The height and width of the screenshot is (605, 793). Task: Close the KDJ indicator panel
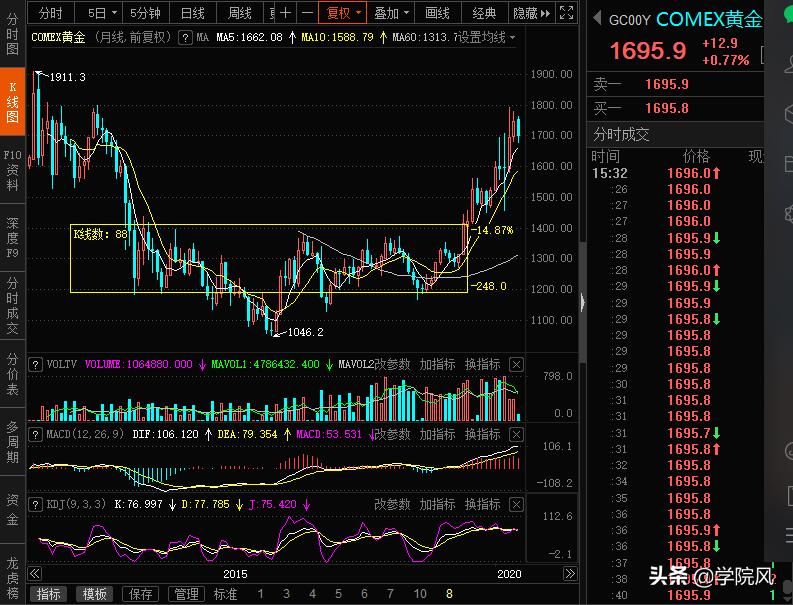click(x=516, y=504)
